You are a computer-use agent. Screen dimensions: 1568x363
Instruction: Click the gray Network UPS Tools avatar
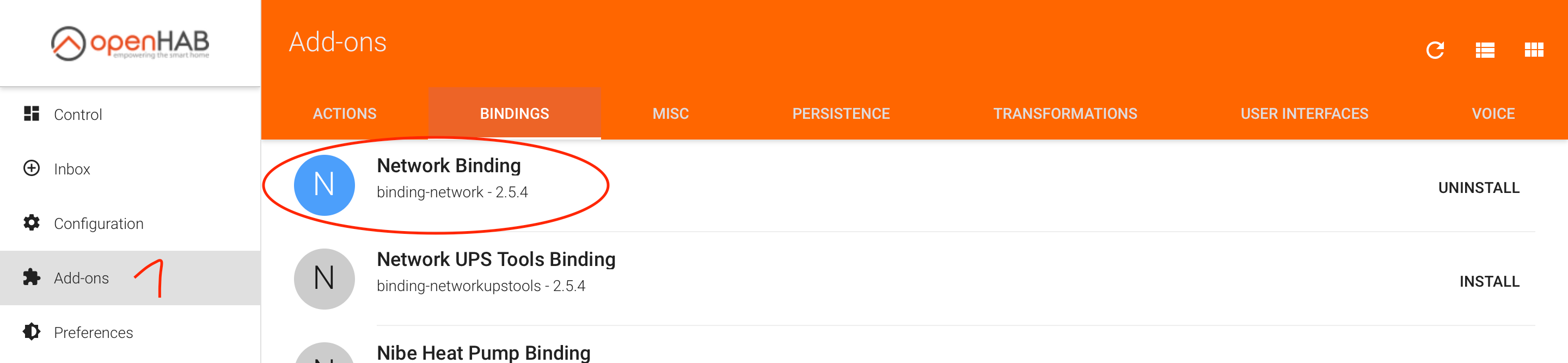(x=324, y=279)
